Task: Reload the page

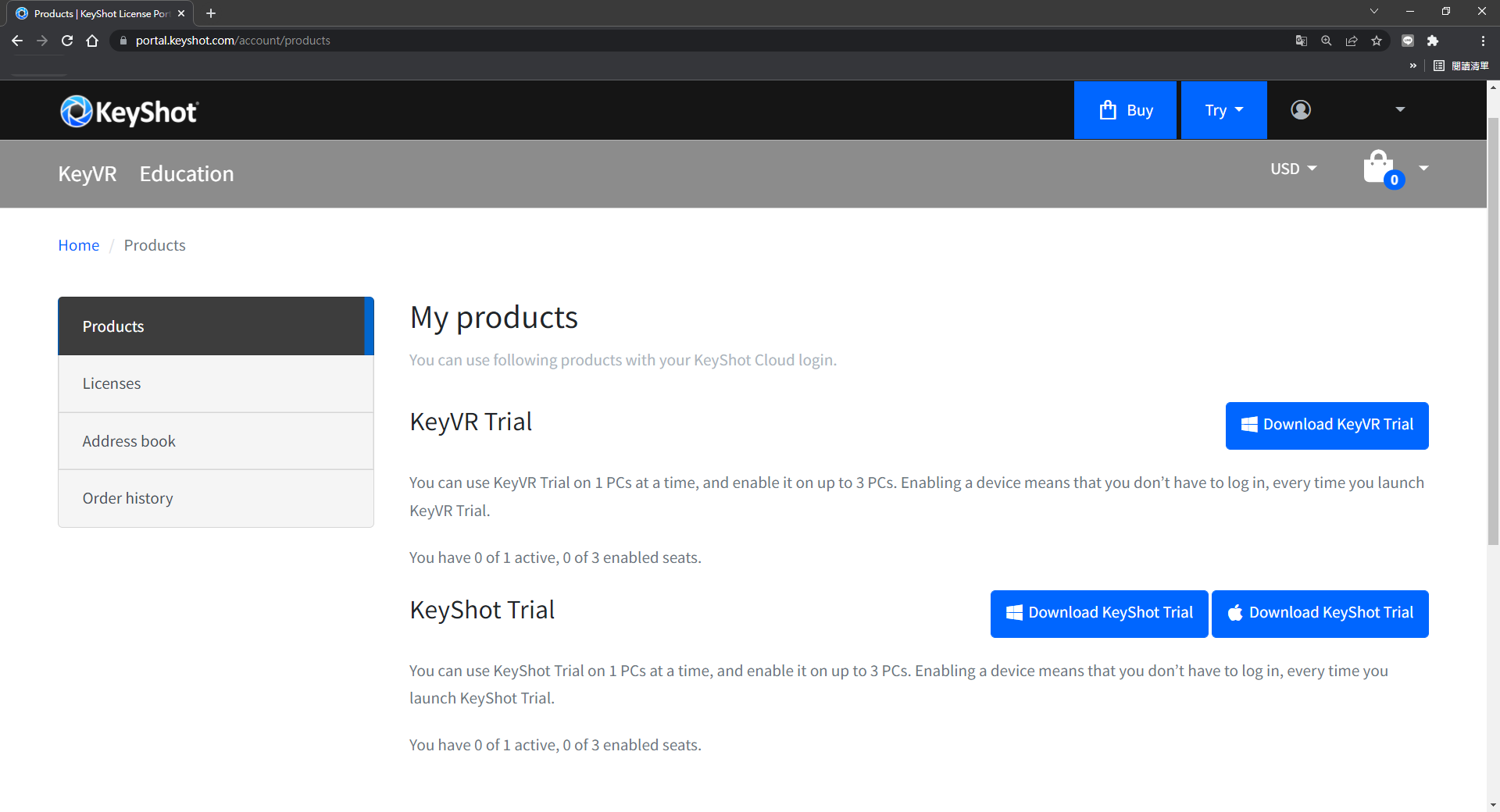Action: (67, 41)
